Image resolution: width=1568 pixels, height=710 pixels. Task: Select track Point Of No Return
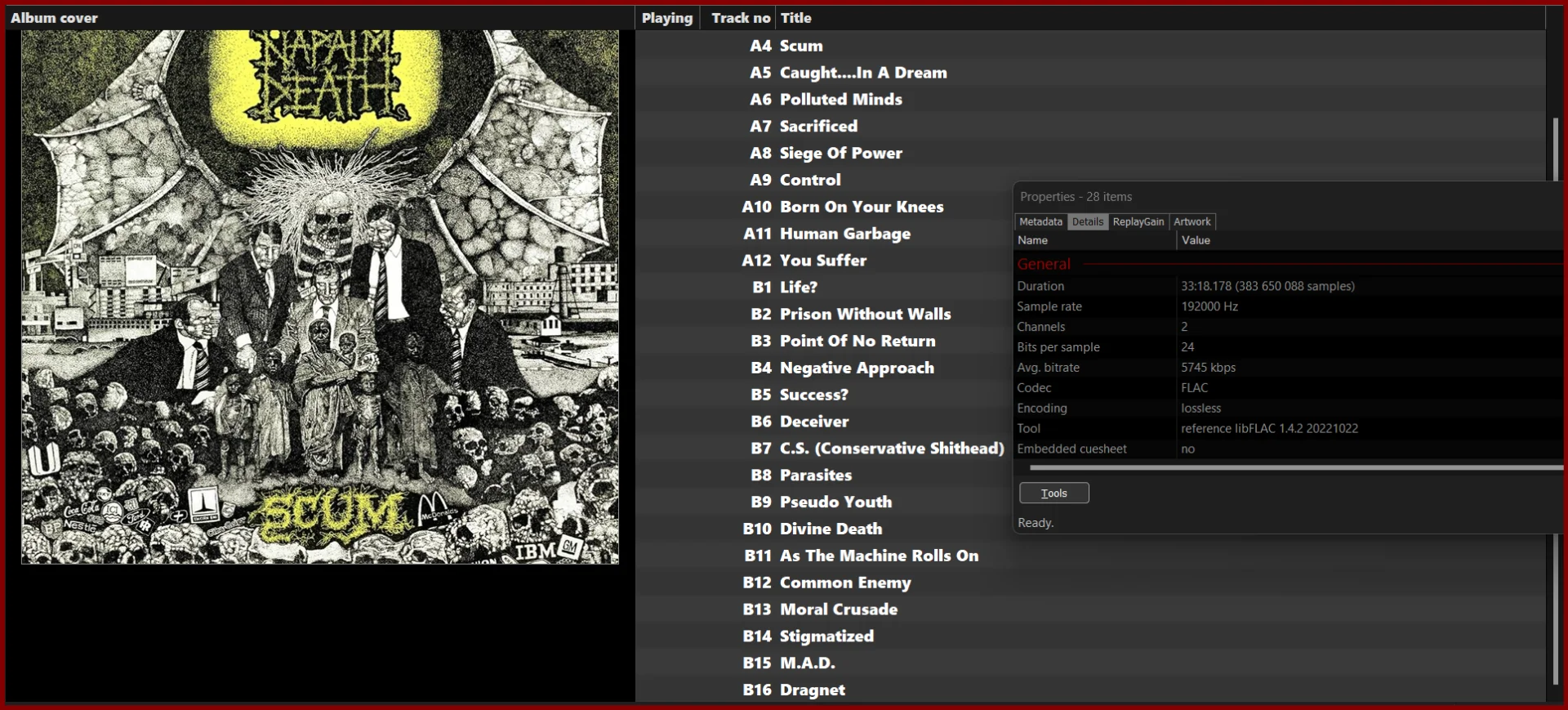click(x=824, y=341)
